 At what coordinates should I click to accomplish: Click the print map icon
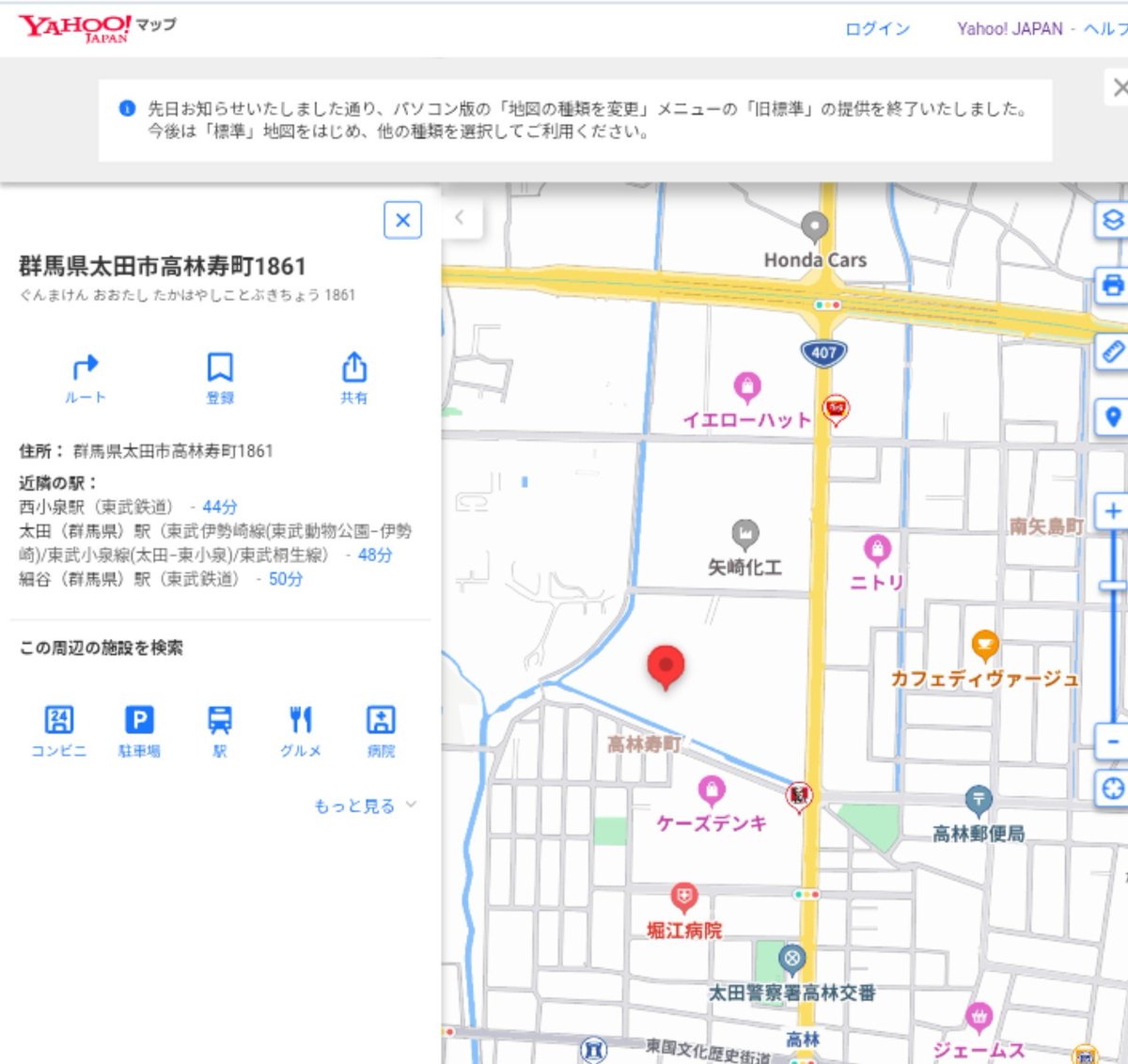(1112, 286)
